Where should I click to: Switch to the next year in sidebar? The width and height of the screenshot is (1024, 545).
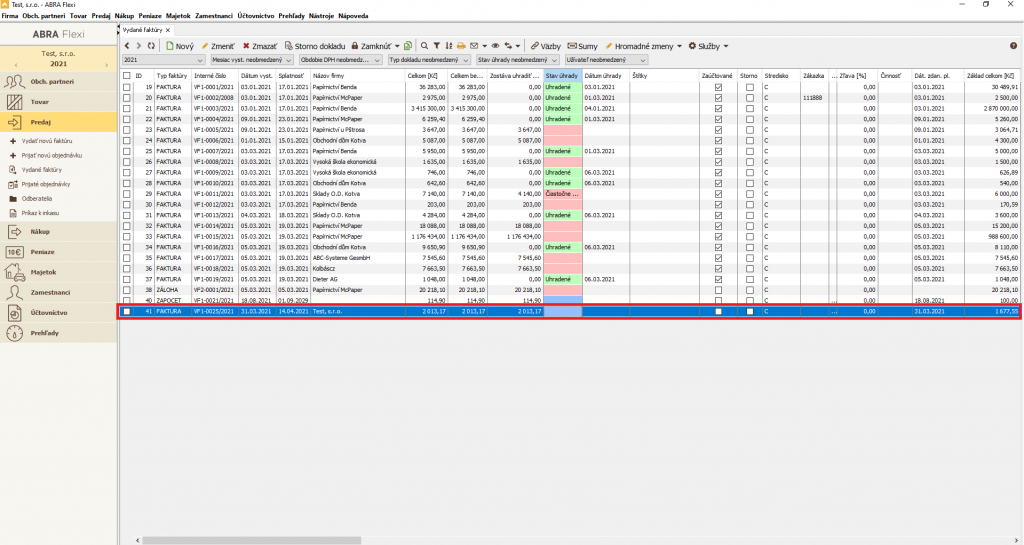106,65
